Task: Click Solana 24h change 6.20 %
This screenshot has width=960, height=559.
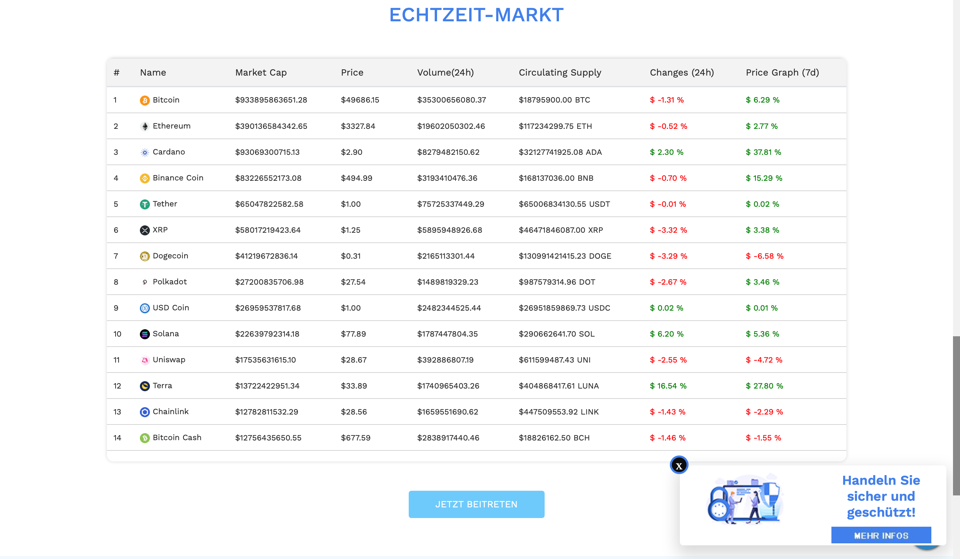Action: [x=667, y=334]
